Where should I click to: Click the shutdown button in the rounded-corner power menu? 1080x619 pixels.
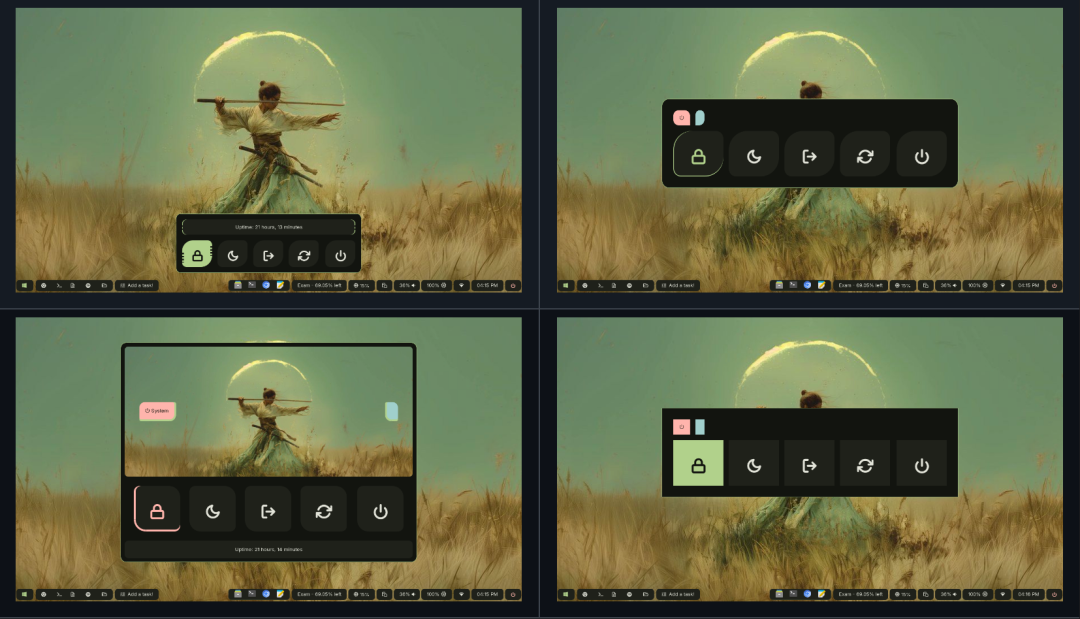click(x=922, y=155)
